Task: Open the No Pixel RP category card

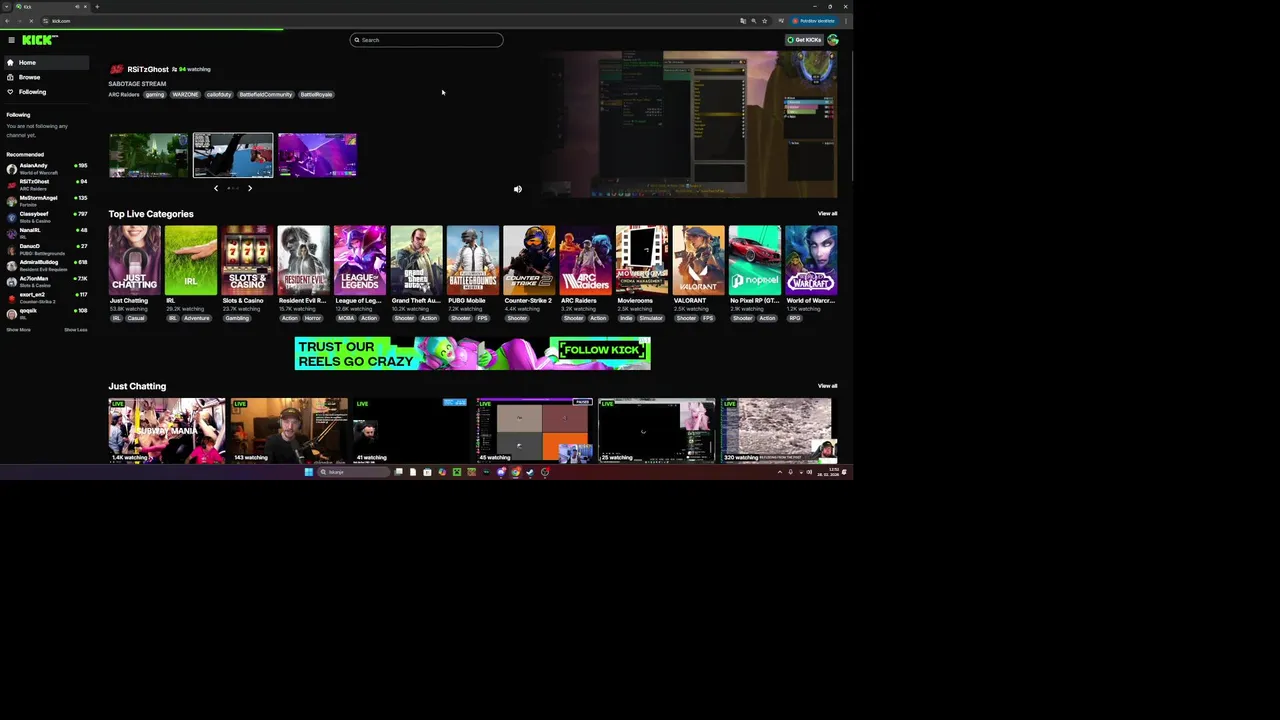Action: point(755,260)
